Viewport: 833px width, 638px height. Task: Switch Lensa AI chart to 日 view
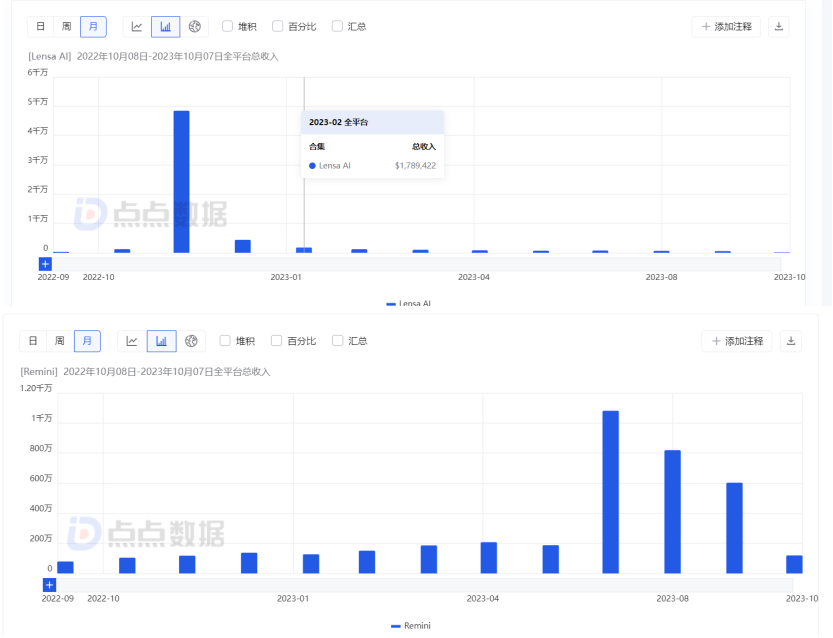point(40,26)
